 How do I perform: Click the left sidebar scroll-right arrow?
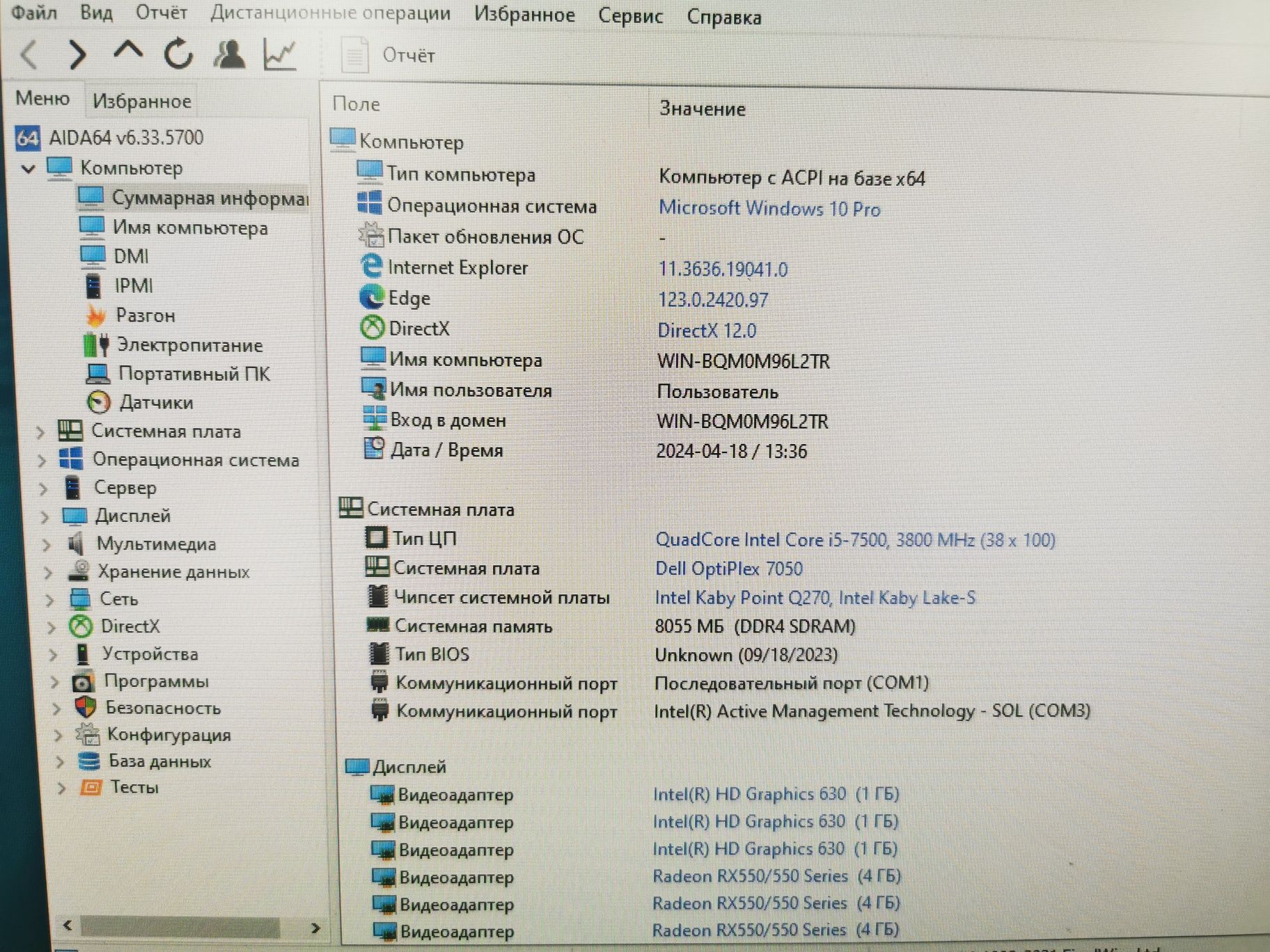point(315,928)
